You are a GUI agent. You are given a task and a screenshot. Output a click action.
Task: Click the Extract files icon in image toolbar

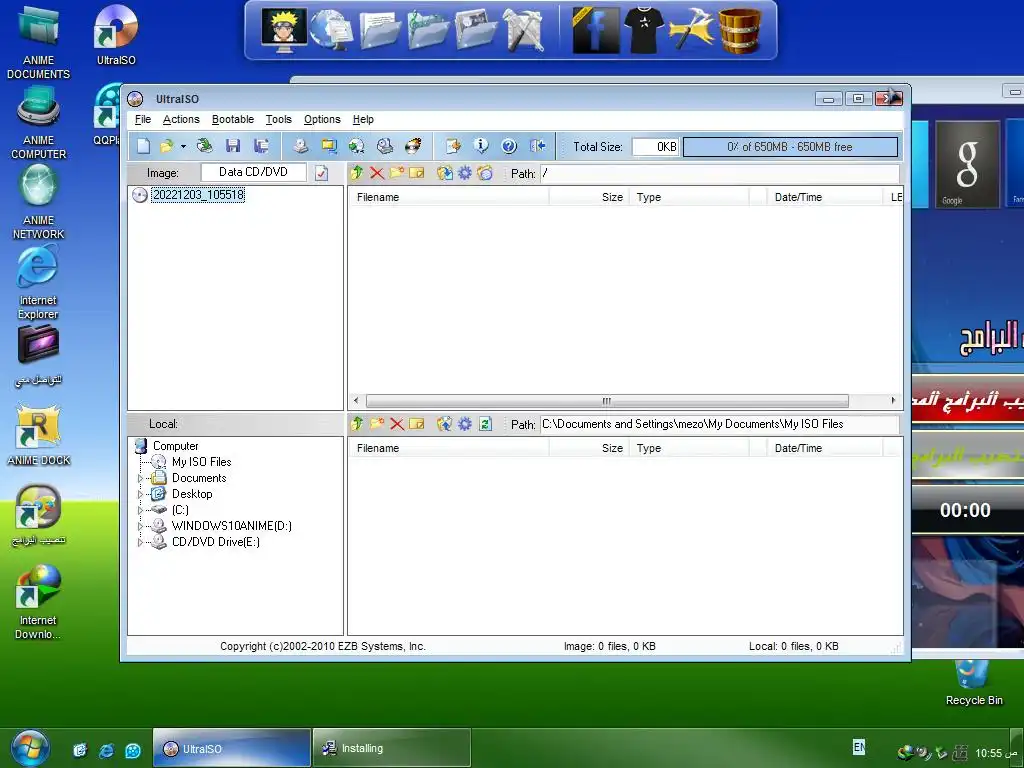(445, 173)
